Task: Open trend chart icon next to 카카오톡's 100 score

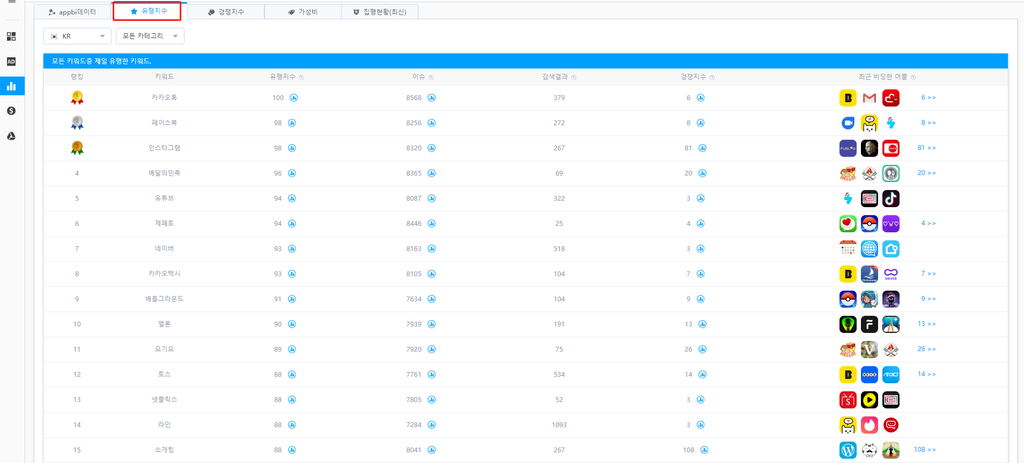Action: coord(293,98)
